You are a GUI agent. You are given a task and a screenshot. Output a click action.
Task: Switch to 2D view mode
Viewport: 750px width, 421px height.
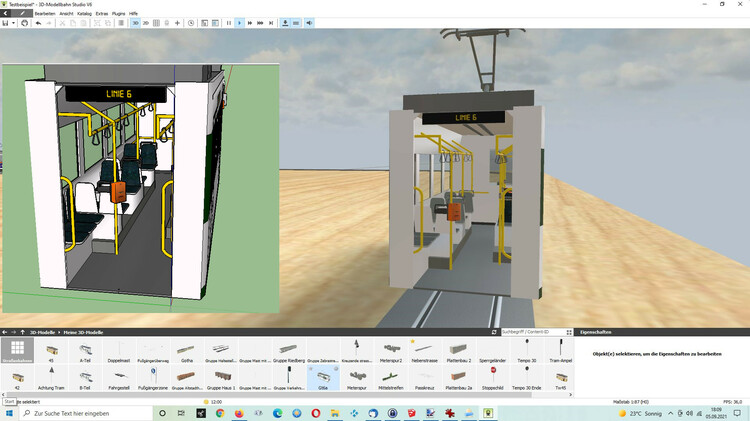pos(148,23)
